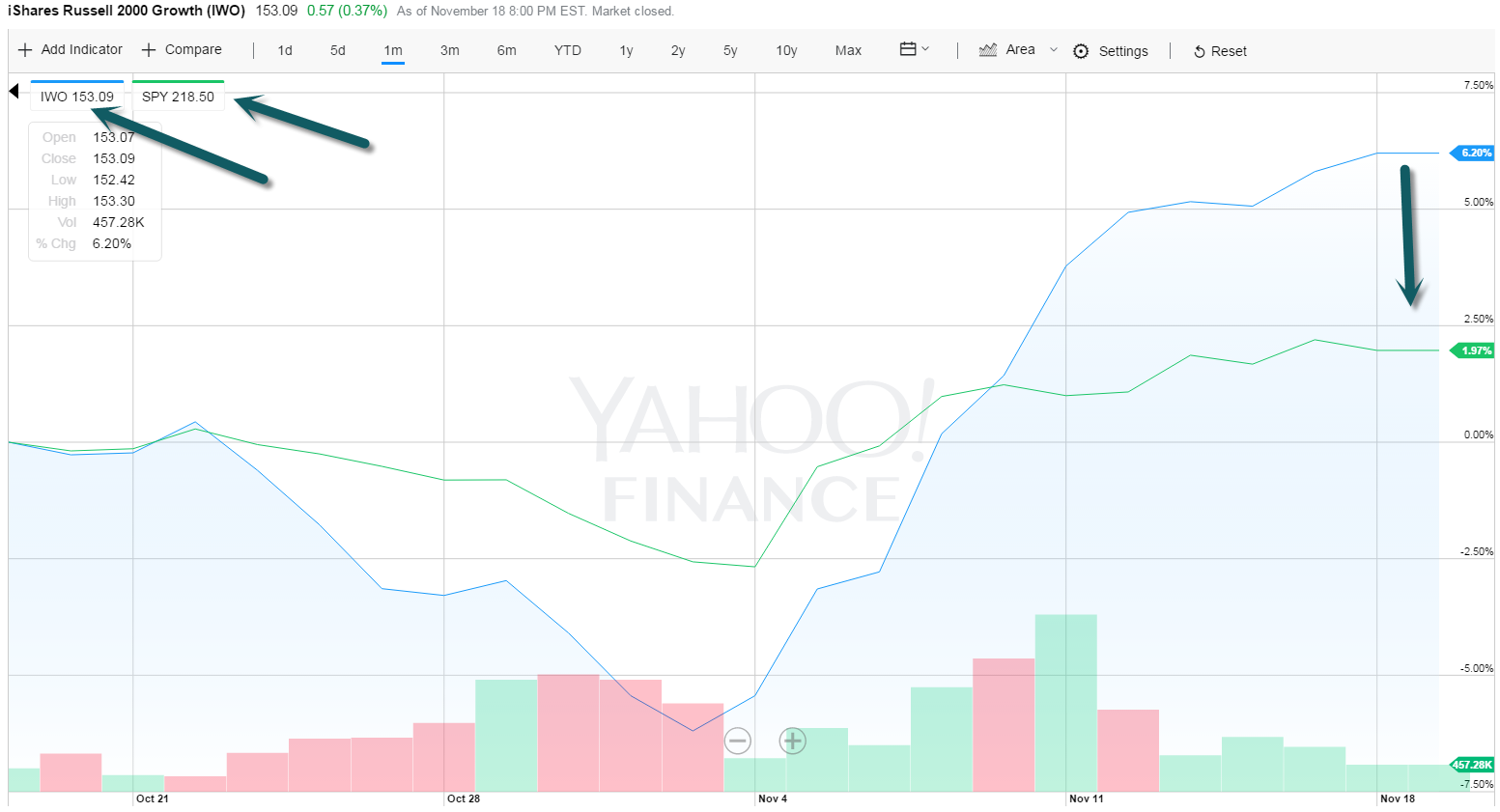Viewport: 1500px width, 812px height.
Task: Click the Area chart type icon
Action: (988, 50)
